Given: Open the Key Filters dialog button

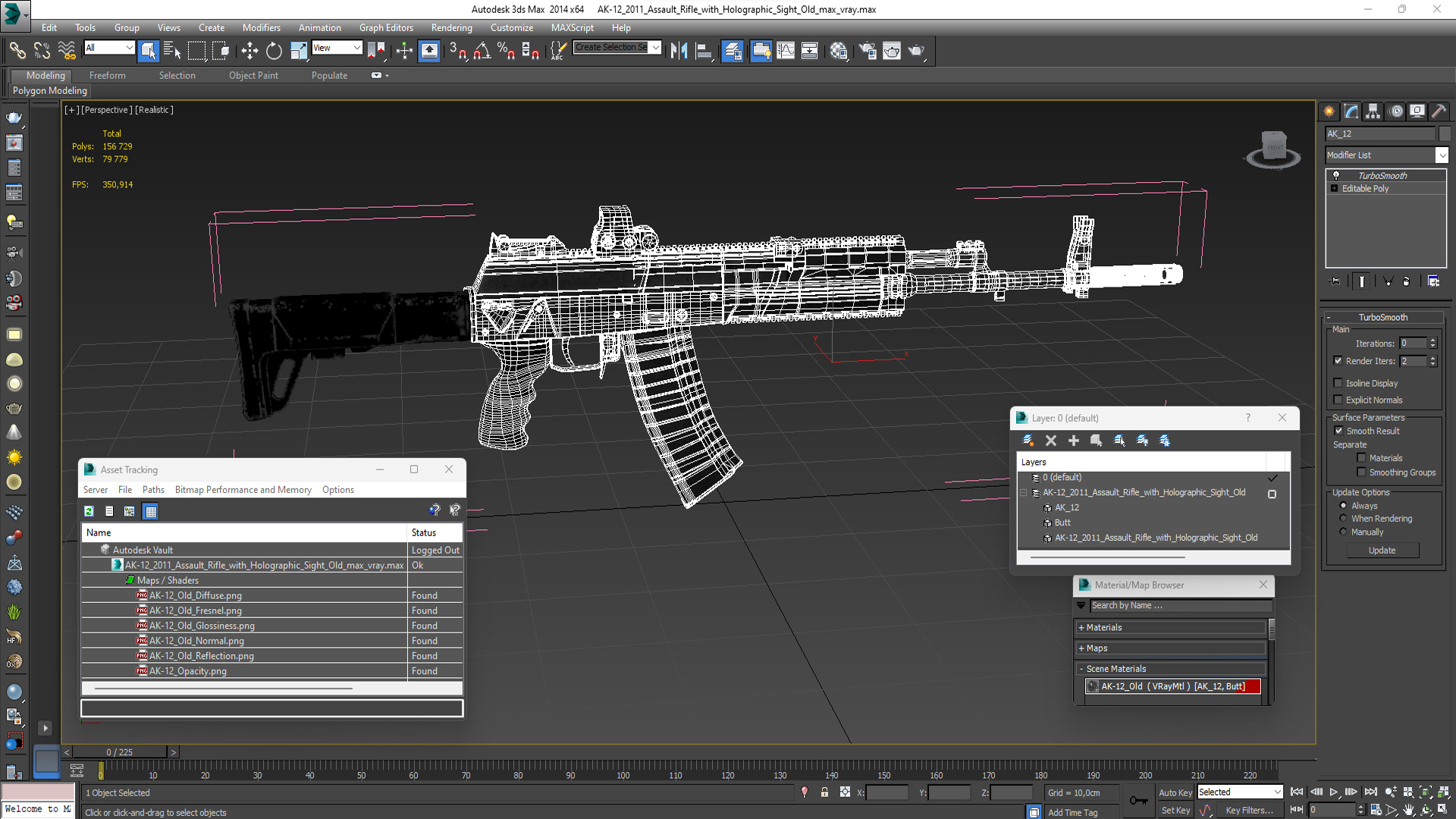Looking at the screenshot, I should coord(1249,811).
